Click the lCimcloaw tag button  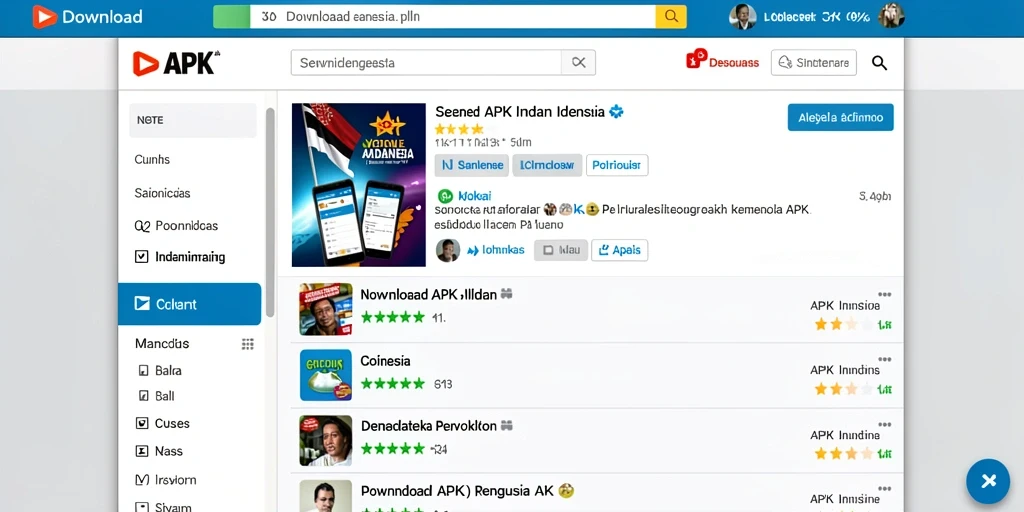[547, 165]
